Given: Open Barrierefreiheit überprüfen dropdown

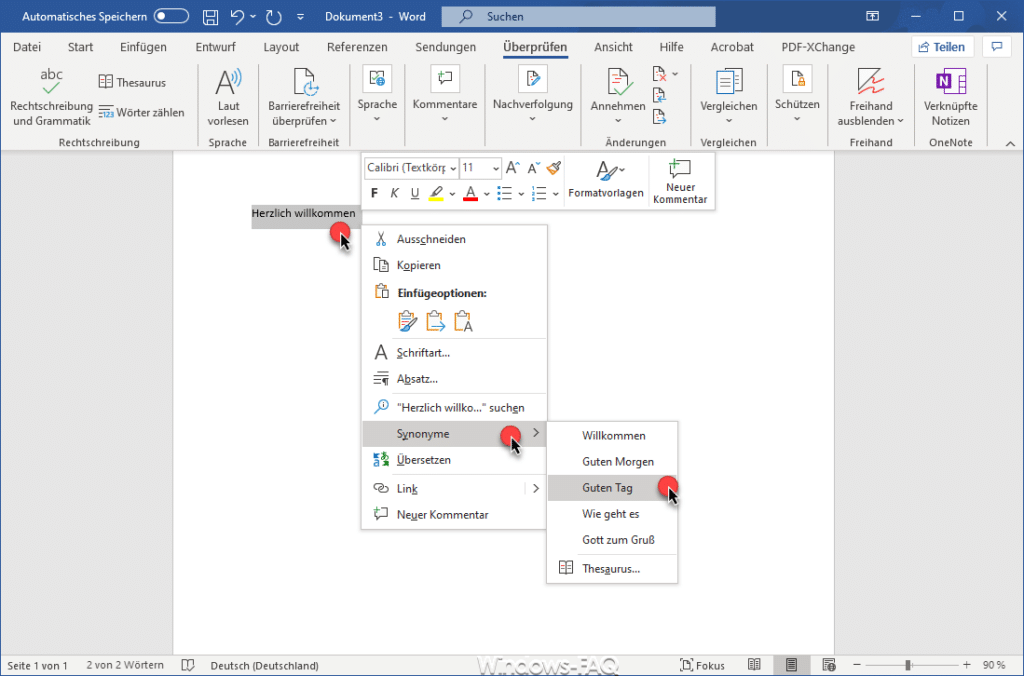Looking at the screenshot, I should pos(304,97).
